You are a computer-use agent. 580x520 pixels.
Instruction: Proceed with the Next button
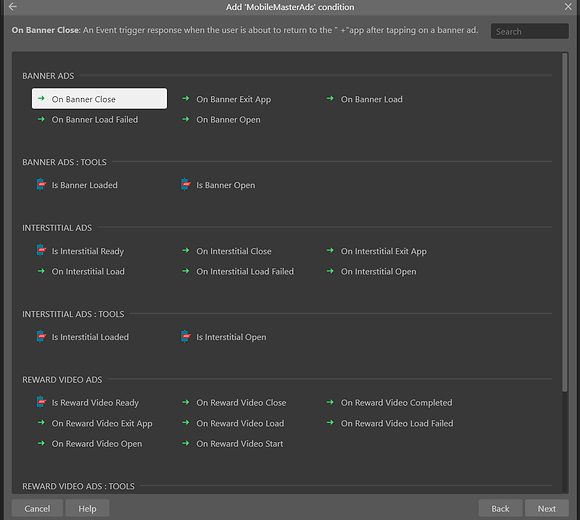tap(547, 508)
